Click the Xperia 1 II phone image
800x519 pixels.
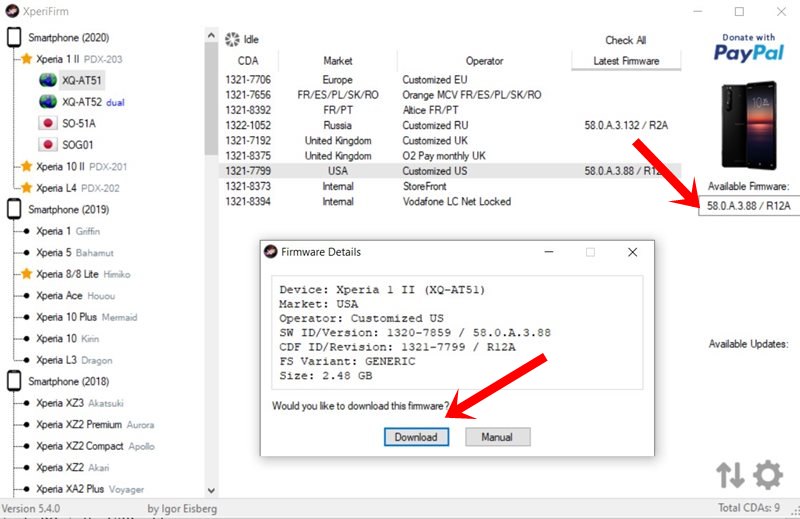point(748,126)
